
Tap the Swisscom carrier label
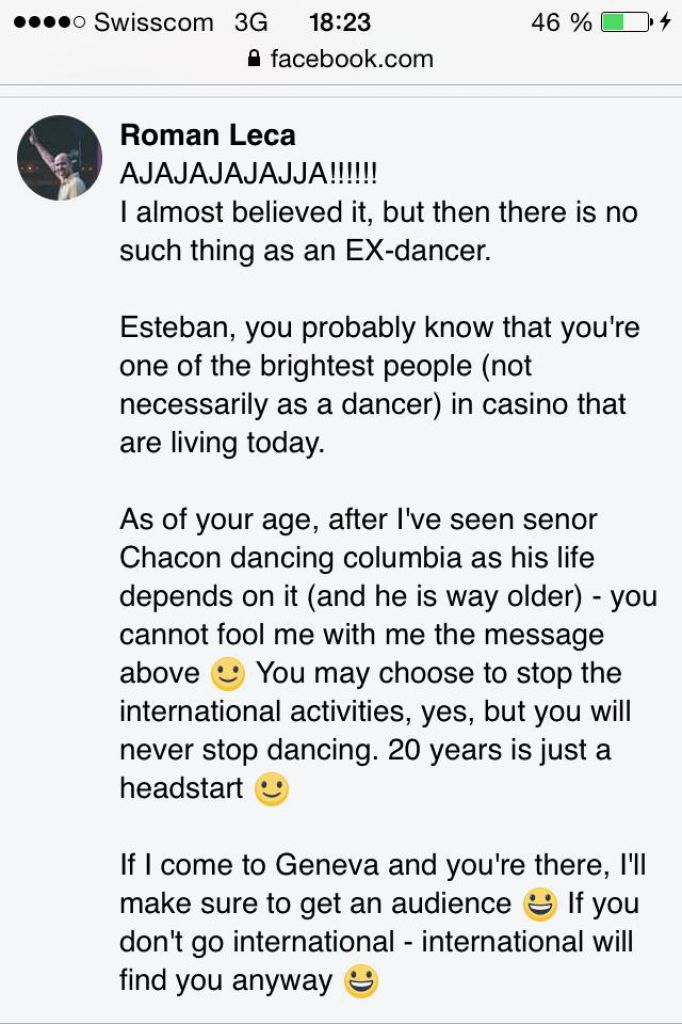(153, 22)
